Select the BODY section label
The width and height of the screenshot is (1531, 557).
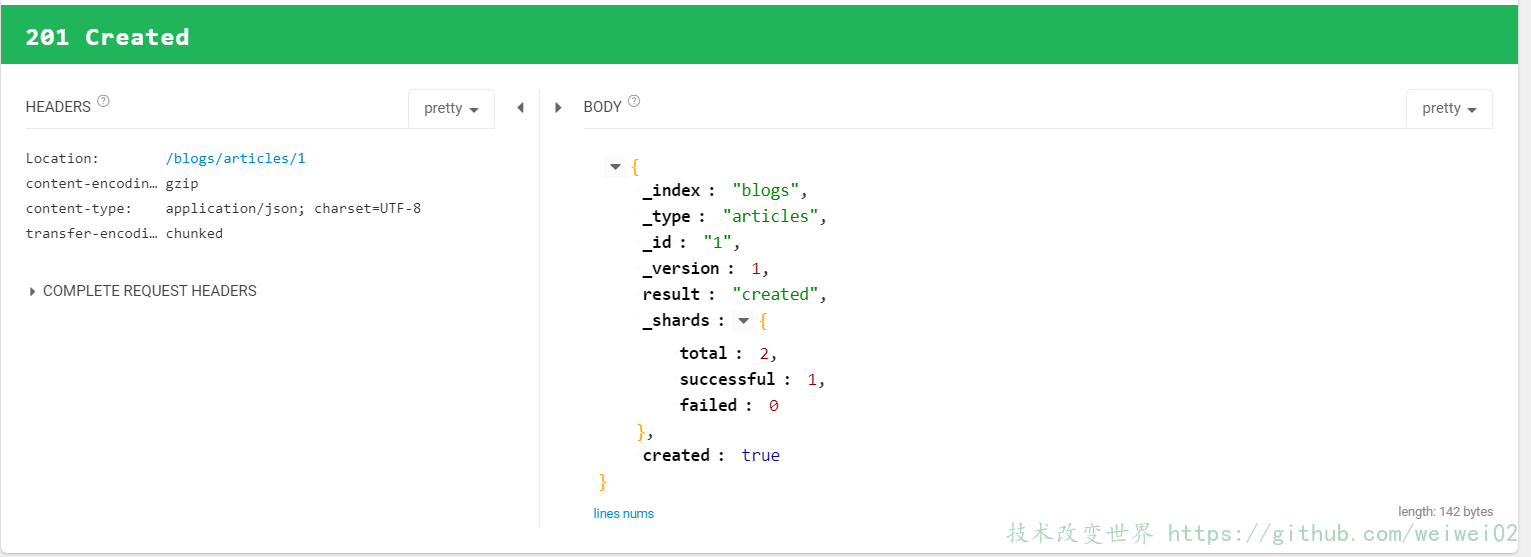[x=603, y=107]
